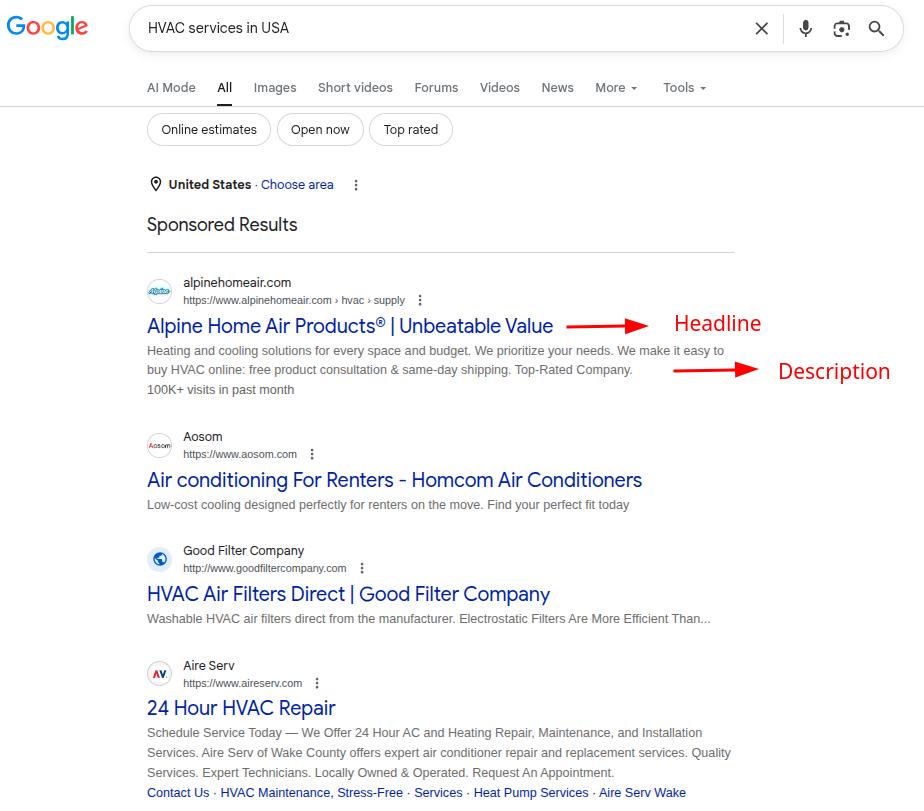Click the Low-cost cooling designed perfectly description
The image size is (924, 811).
[x=388, y=505]
